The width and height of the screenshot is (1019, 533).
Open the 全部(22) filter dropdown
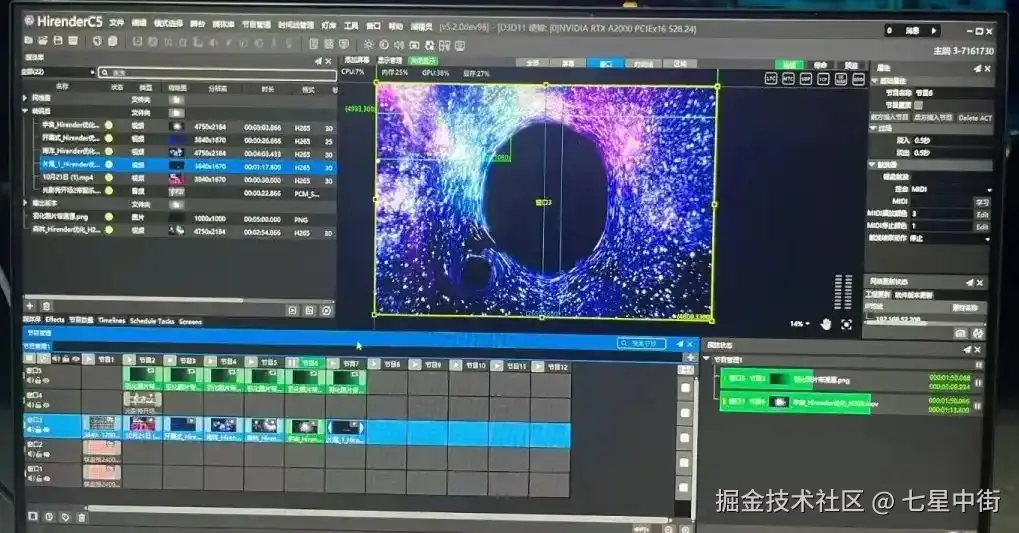click(x=58, y=72)
